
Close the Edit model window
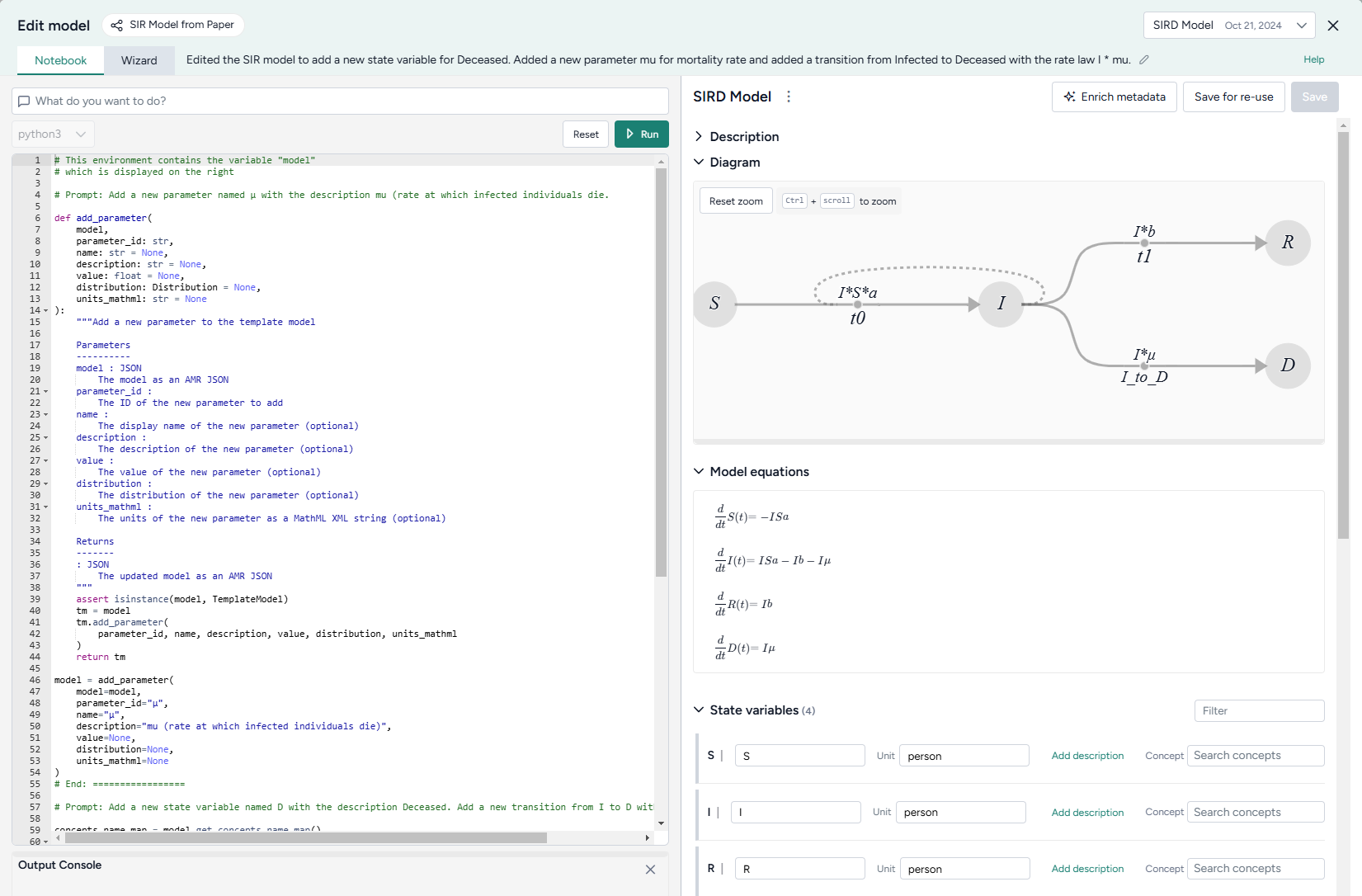1333,26
